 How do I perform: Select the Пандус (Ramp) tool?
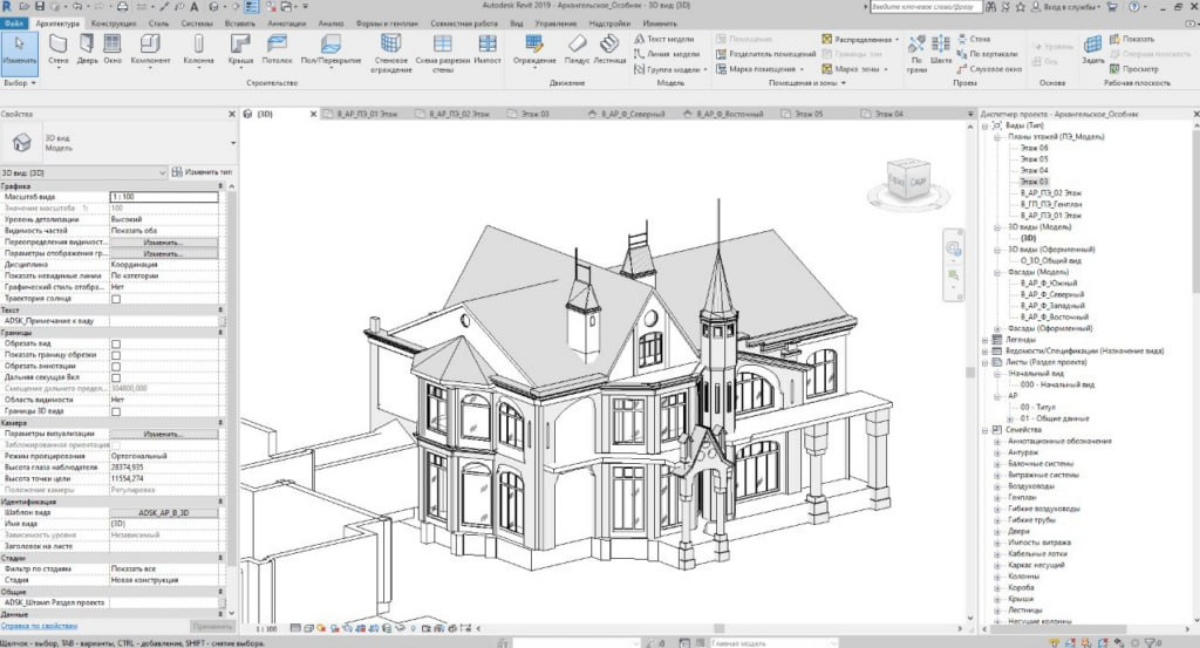(x=577, y=49)
